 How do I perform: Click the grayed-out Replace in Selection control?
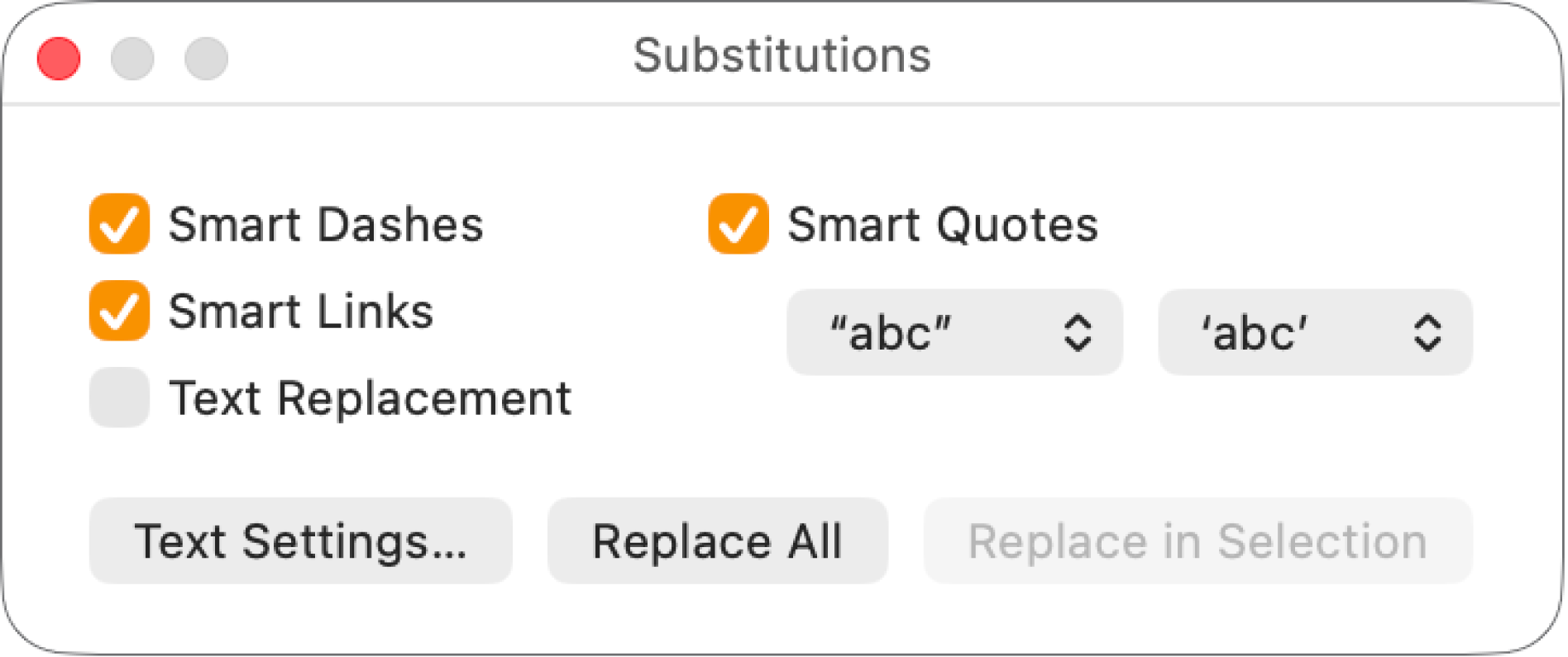(x=1198, y=541)
